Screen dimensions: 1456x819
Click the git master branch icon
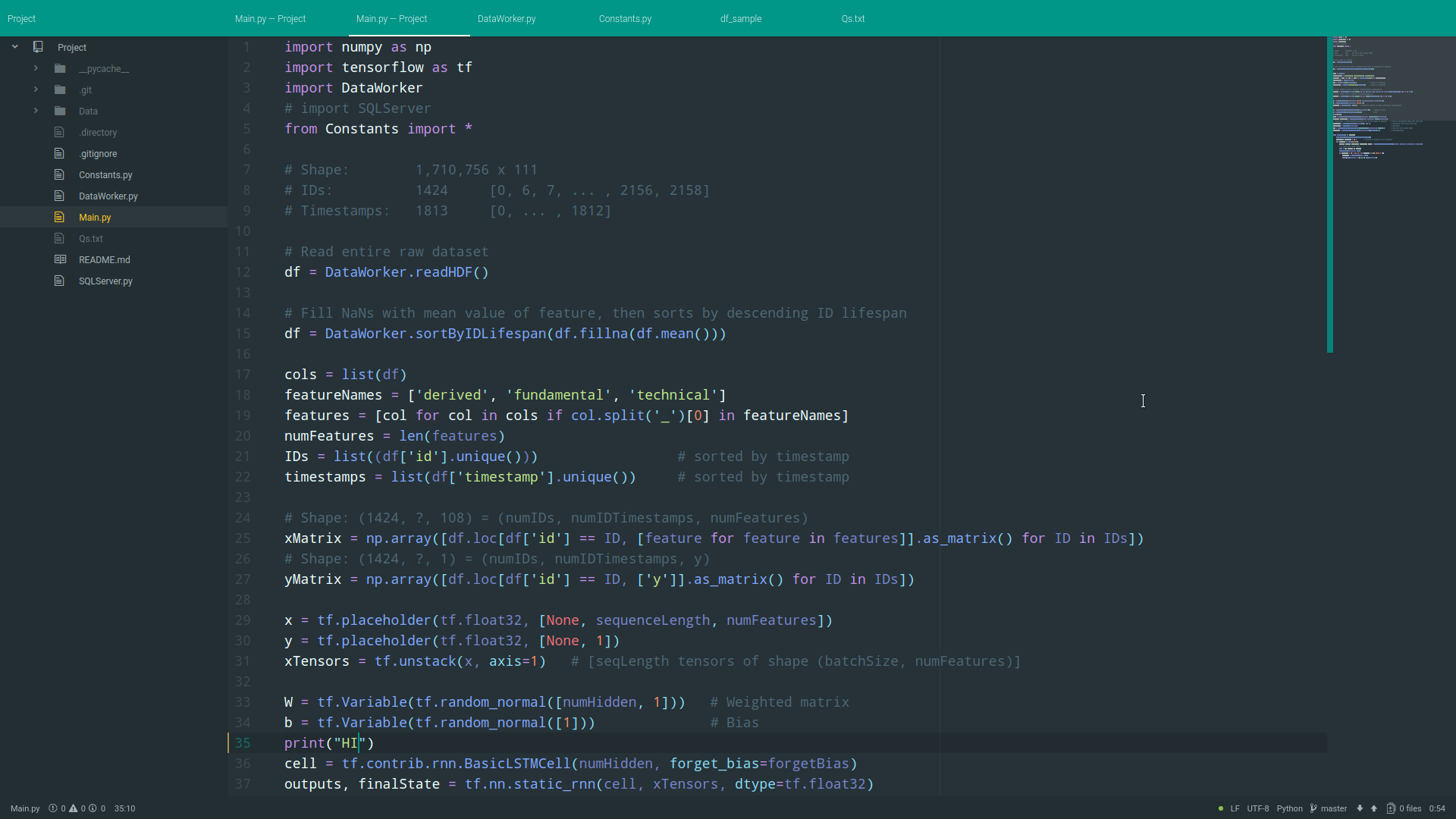1313,808
